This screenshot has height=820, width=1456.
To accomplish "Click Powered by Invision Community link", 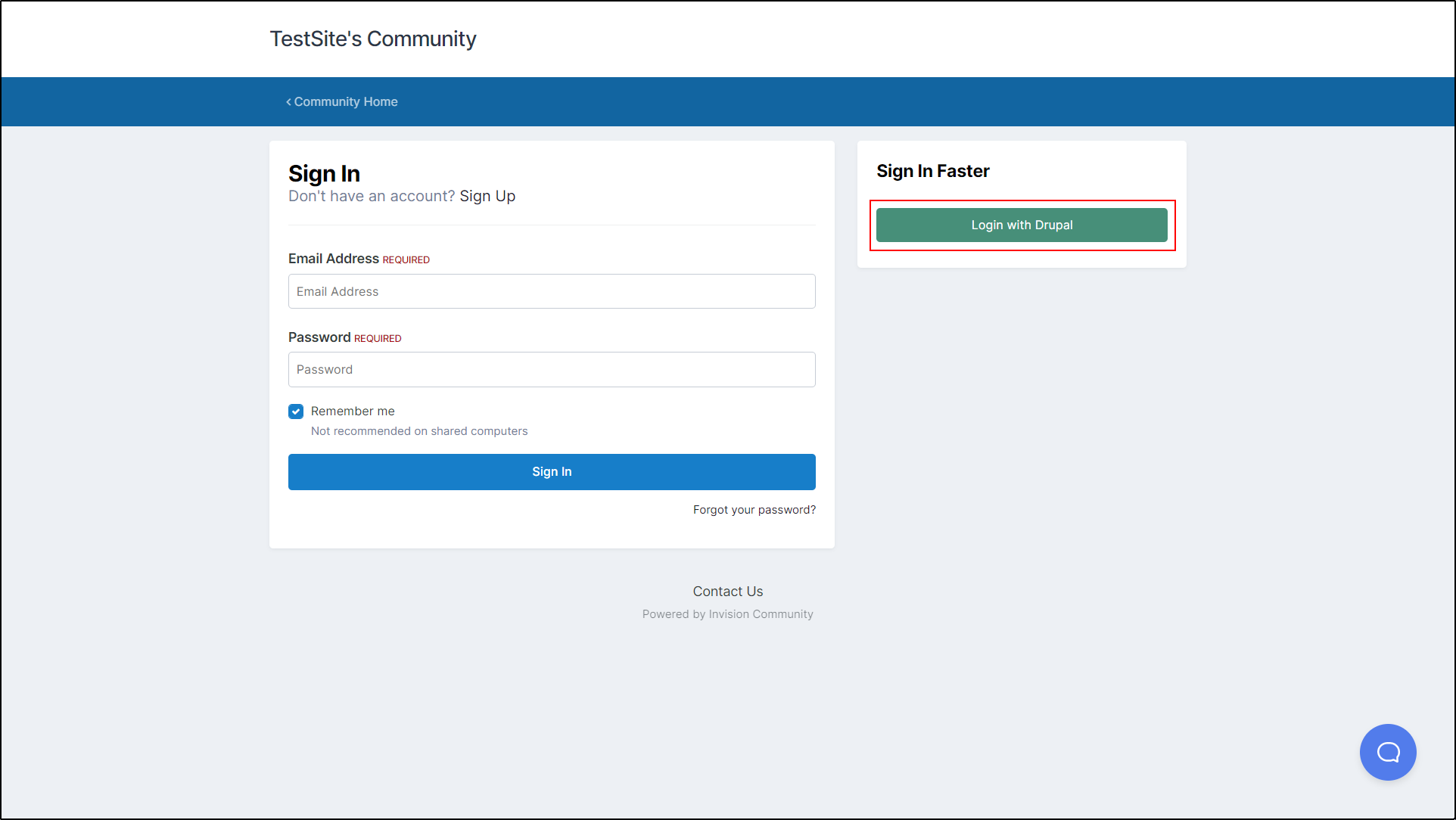I will point(727,613).
